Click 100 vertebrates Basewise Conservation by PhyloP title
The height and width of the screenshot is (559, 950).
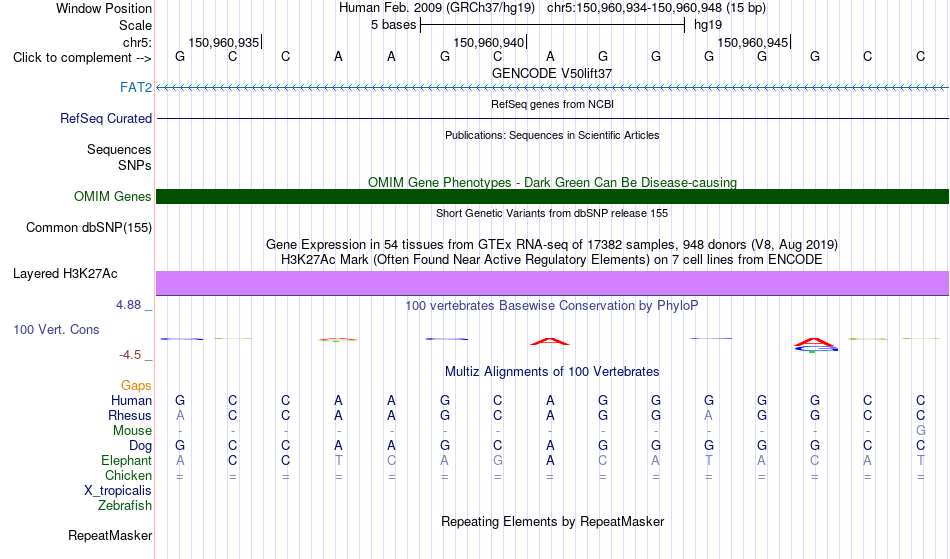point(552,306)
